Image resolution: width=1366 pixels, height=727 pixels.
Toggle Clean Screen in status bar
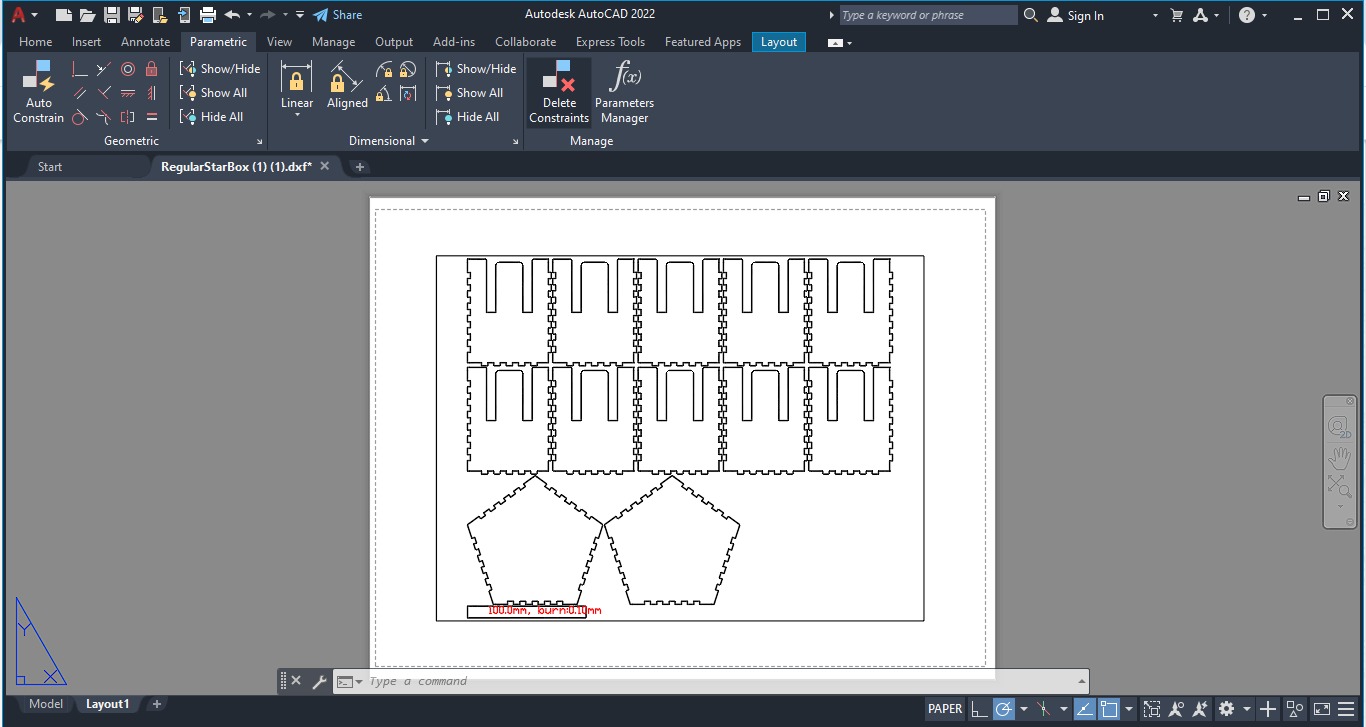tap(1322, 709)
